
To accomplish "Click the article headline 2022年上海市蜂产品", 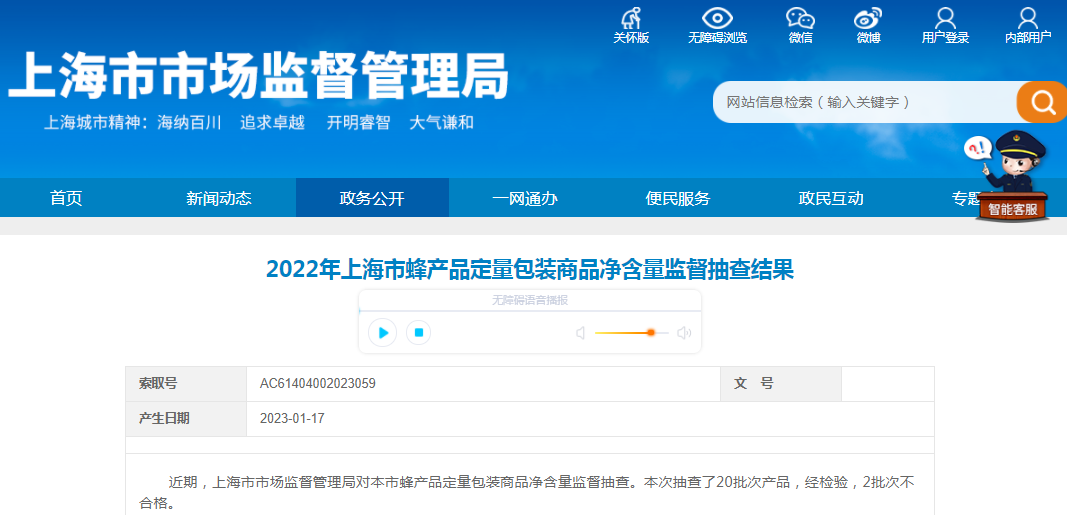I will pos(529,269).
